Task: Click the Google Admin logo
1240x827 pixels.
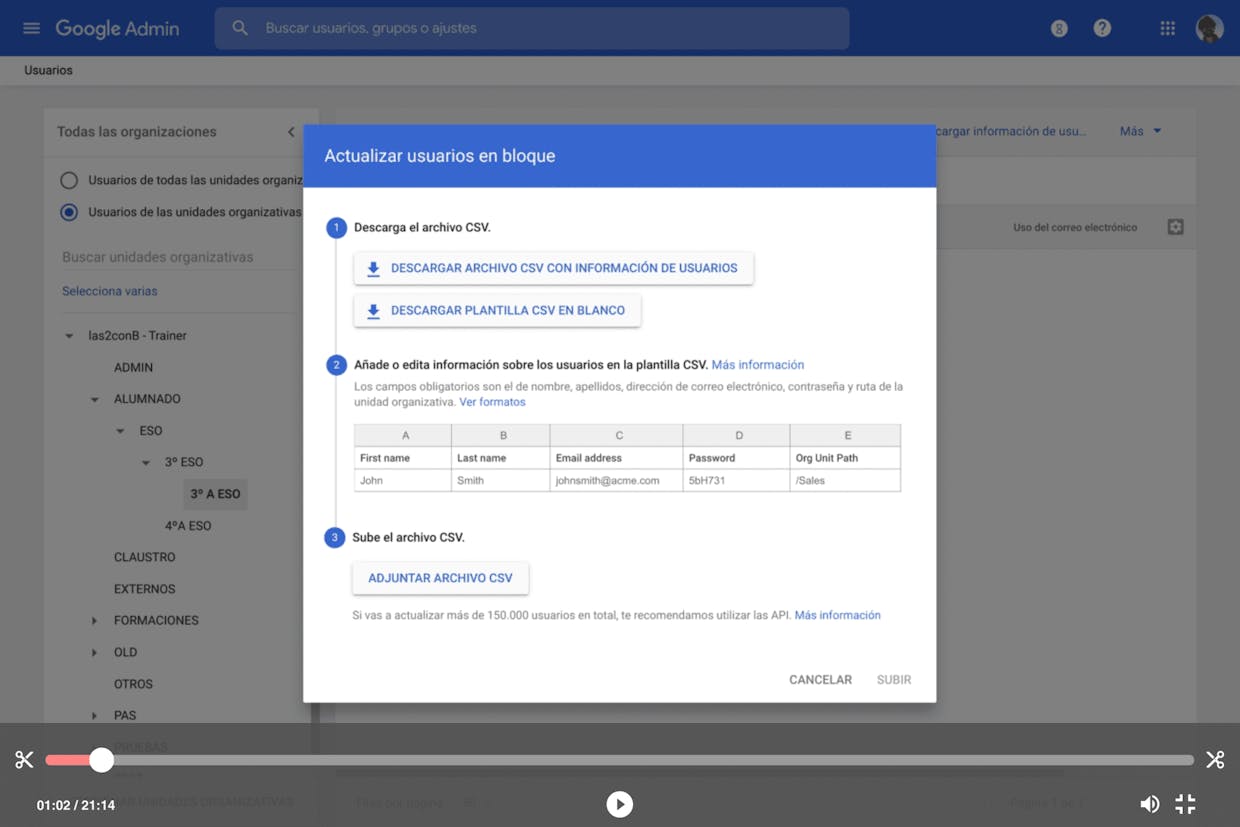Action: 117,28
